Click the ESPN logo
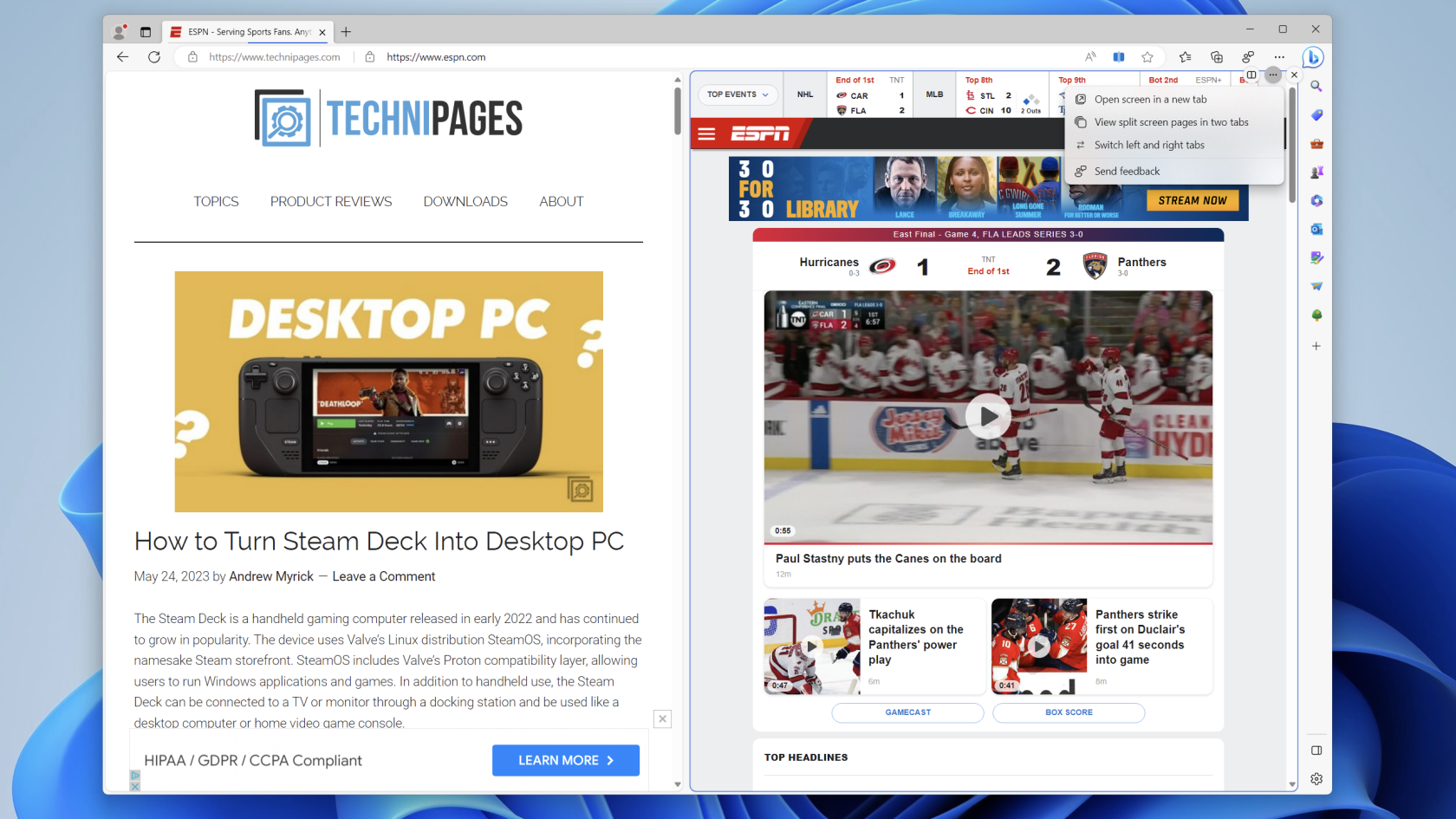Screen dimensions: 1456x819 (760, 133)
